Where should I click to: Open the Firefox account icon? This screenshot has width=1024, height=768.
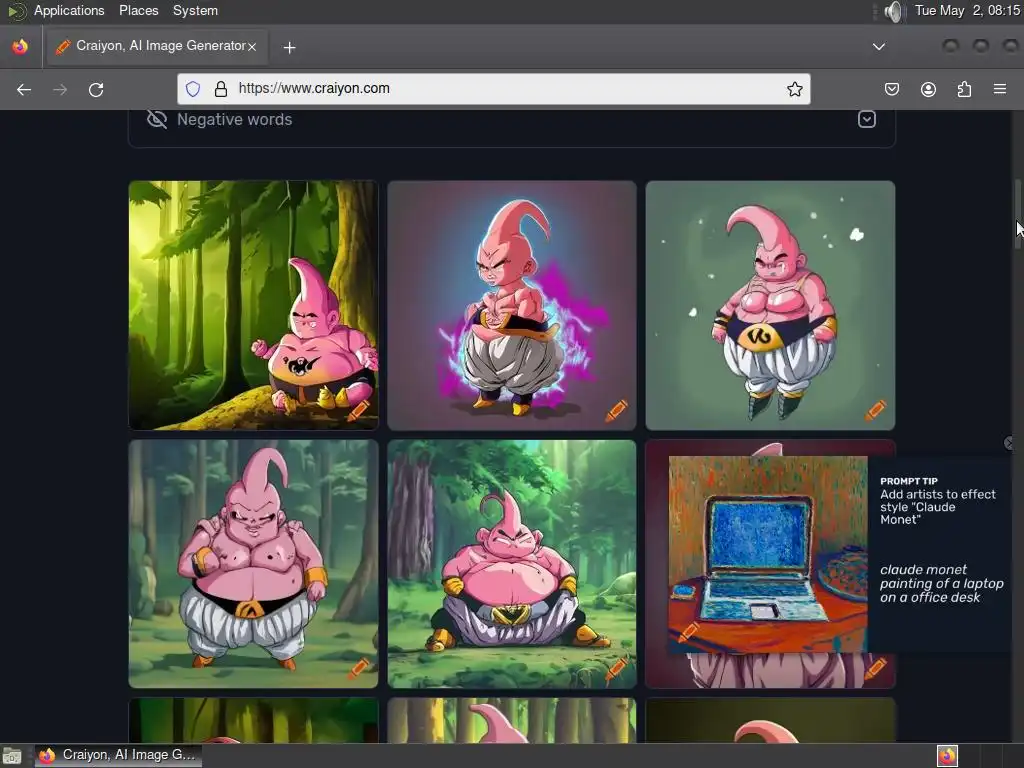(x=928, y=89)
